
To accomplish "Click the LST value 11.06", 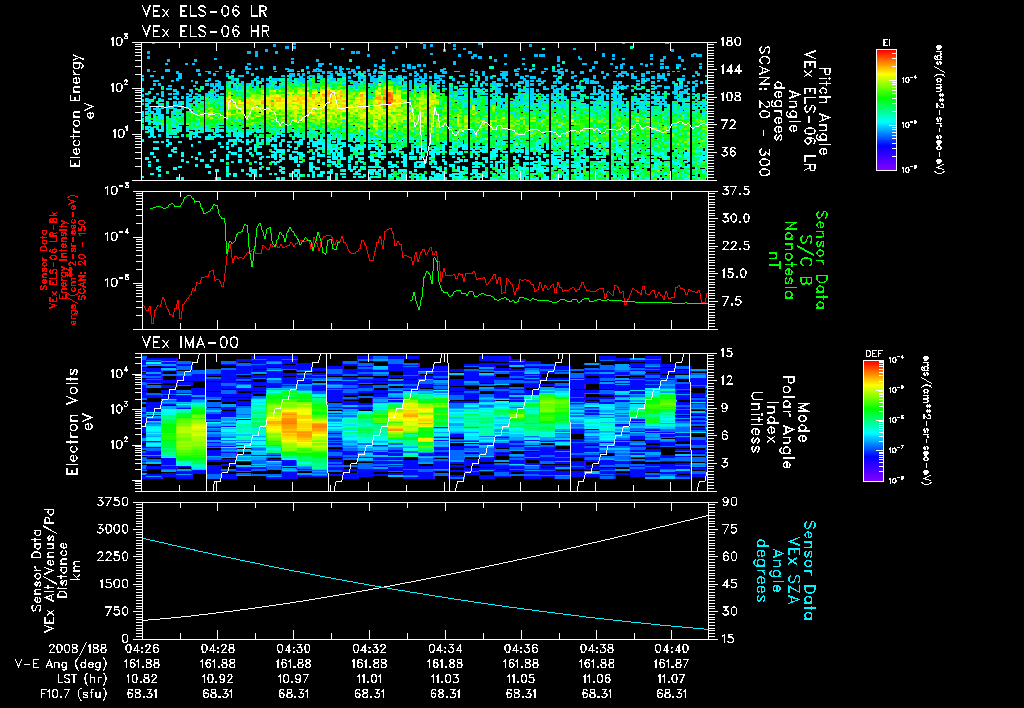I will [596, 679].
